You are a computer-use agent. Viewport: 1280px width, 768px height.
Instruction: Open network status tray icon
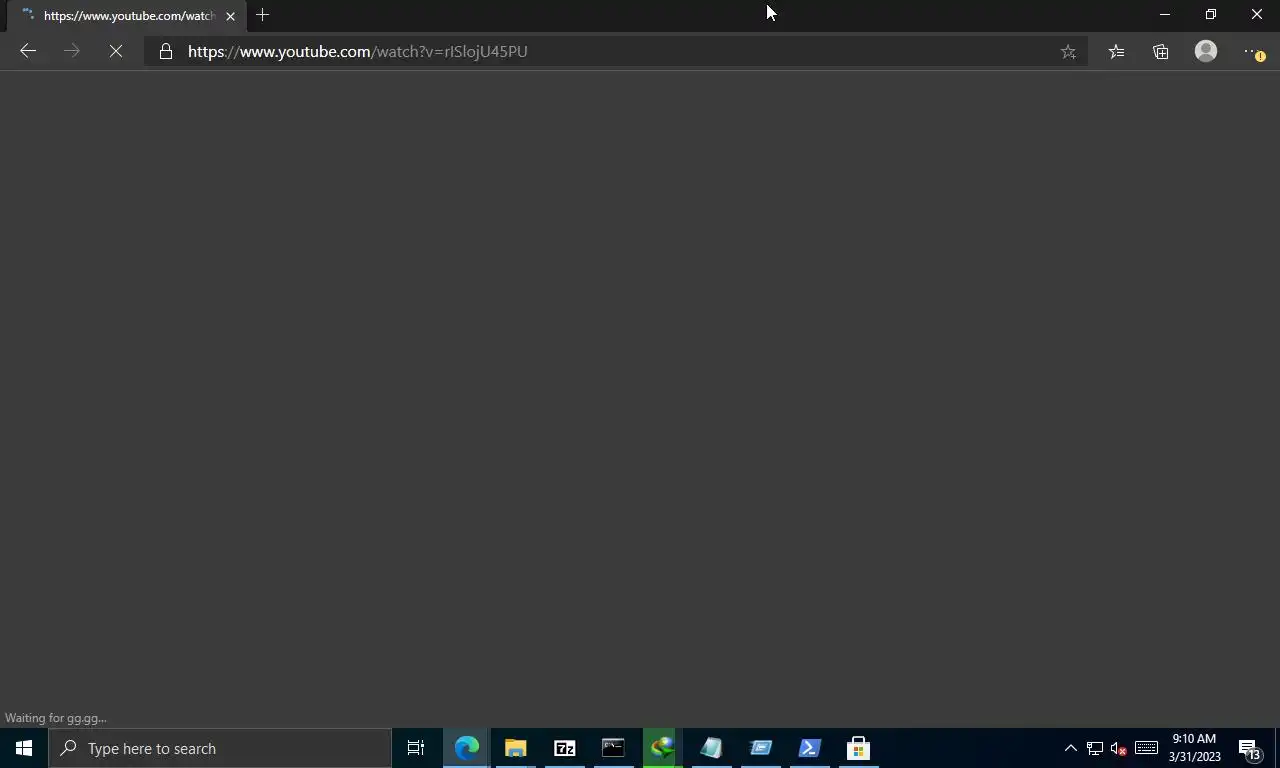[x=1095, y=748]
